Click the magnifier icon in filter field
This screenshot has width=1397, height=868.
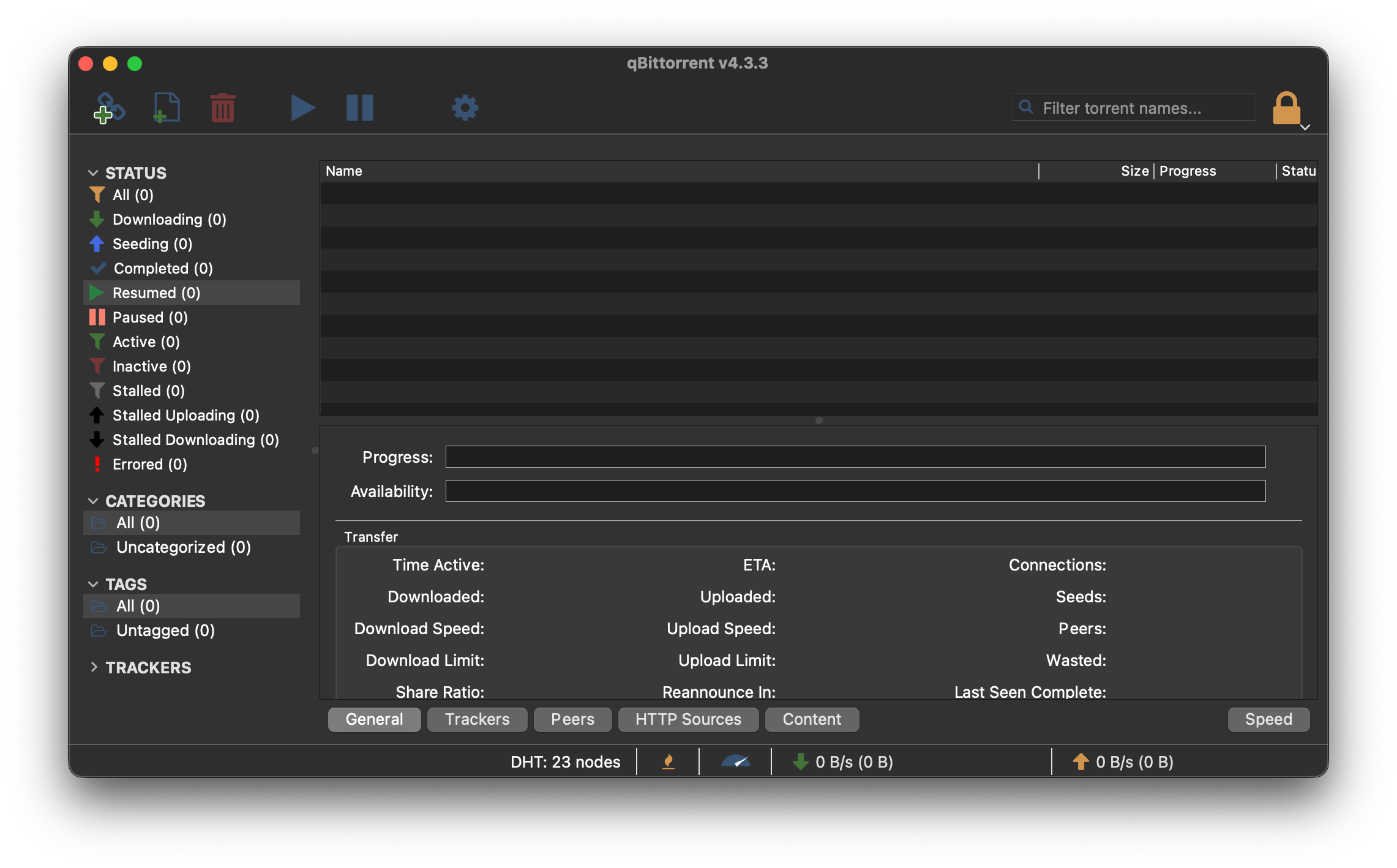point(1026,107)
